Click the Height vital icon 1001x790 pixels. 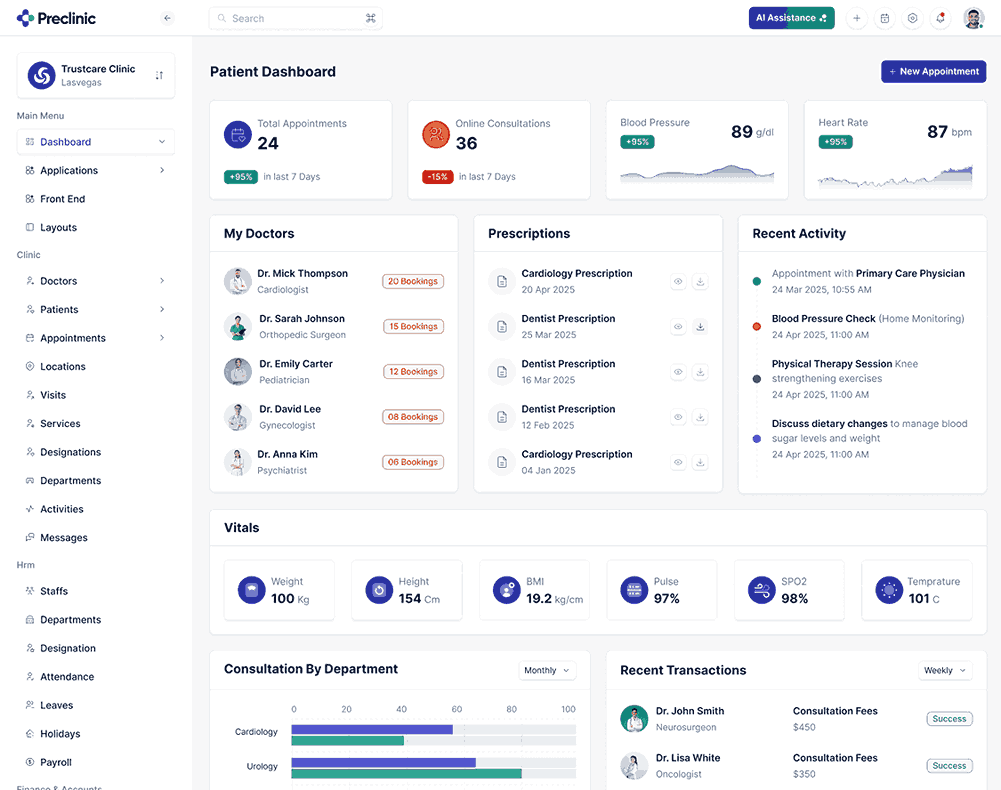coord(379,590)
